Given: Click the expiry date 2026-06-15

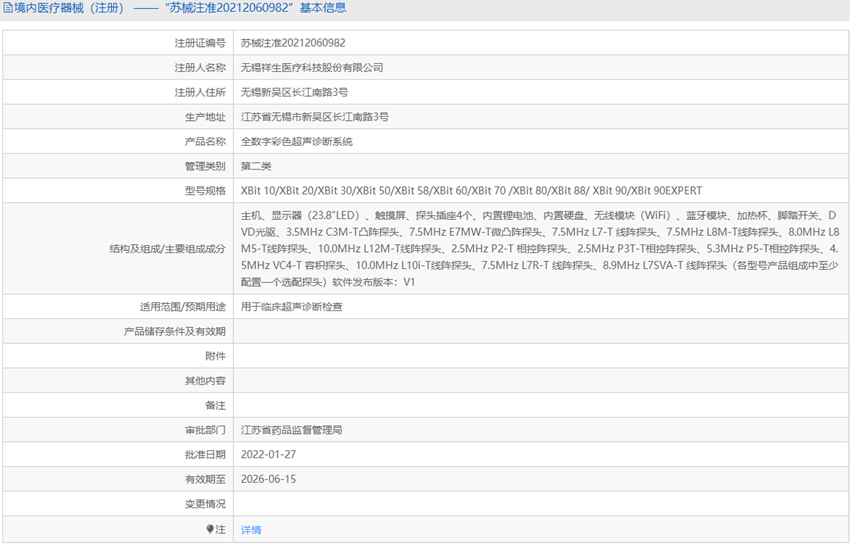Looking at the screenshot, I should [x=268, y=480].
